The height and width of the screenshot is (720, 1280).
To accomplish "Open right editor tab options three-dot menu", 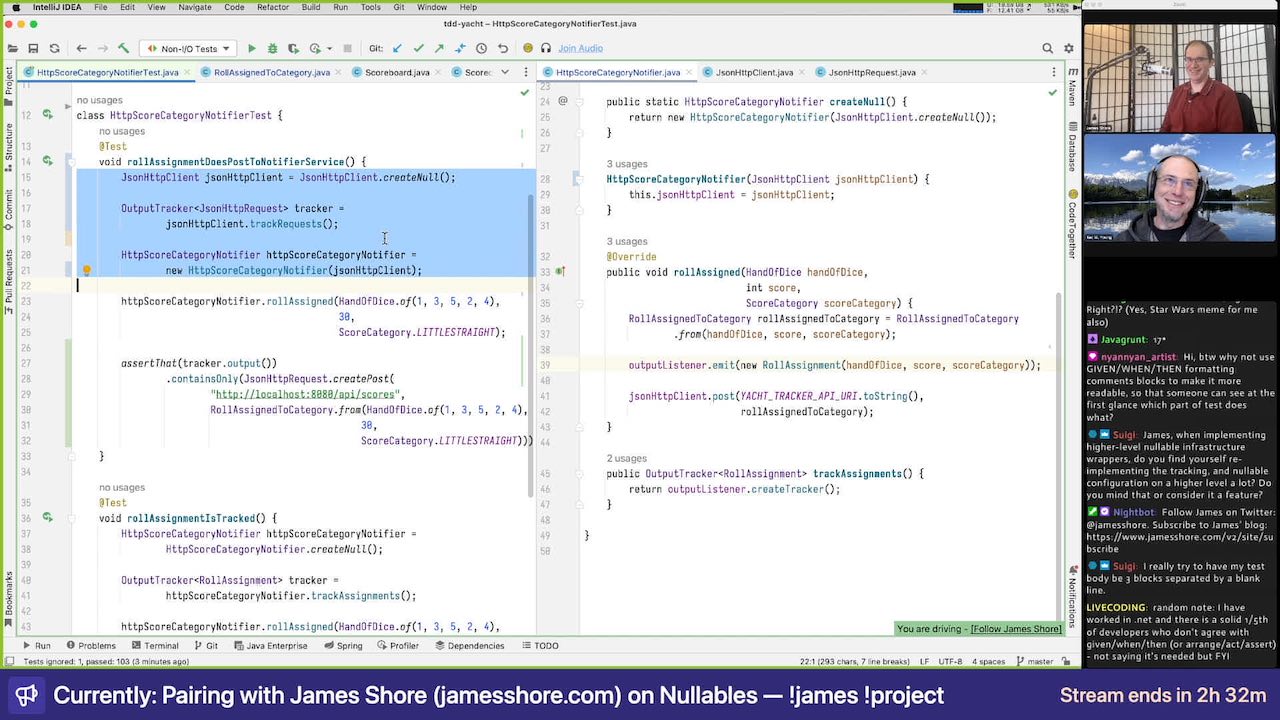I will coord(1053,72).
